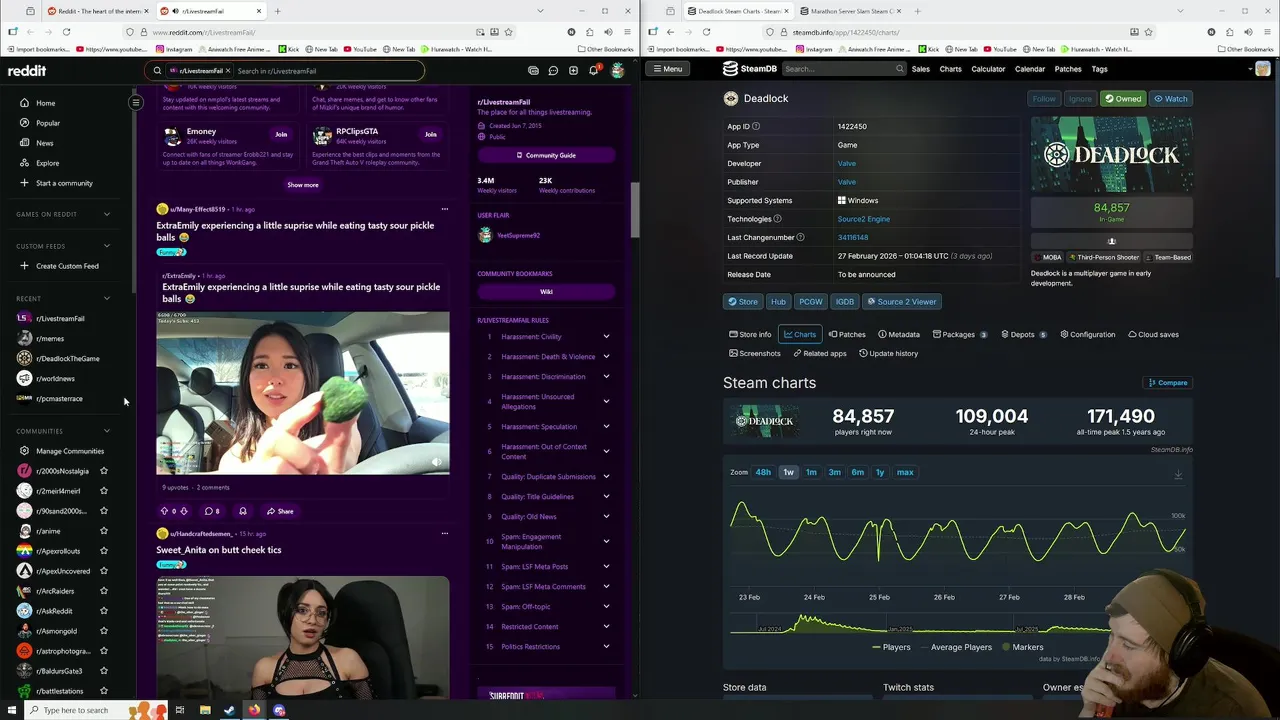Expand rule Politics Restrictions
This screenshot has height=720, width=1280.
[606, 647]
